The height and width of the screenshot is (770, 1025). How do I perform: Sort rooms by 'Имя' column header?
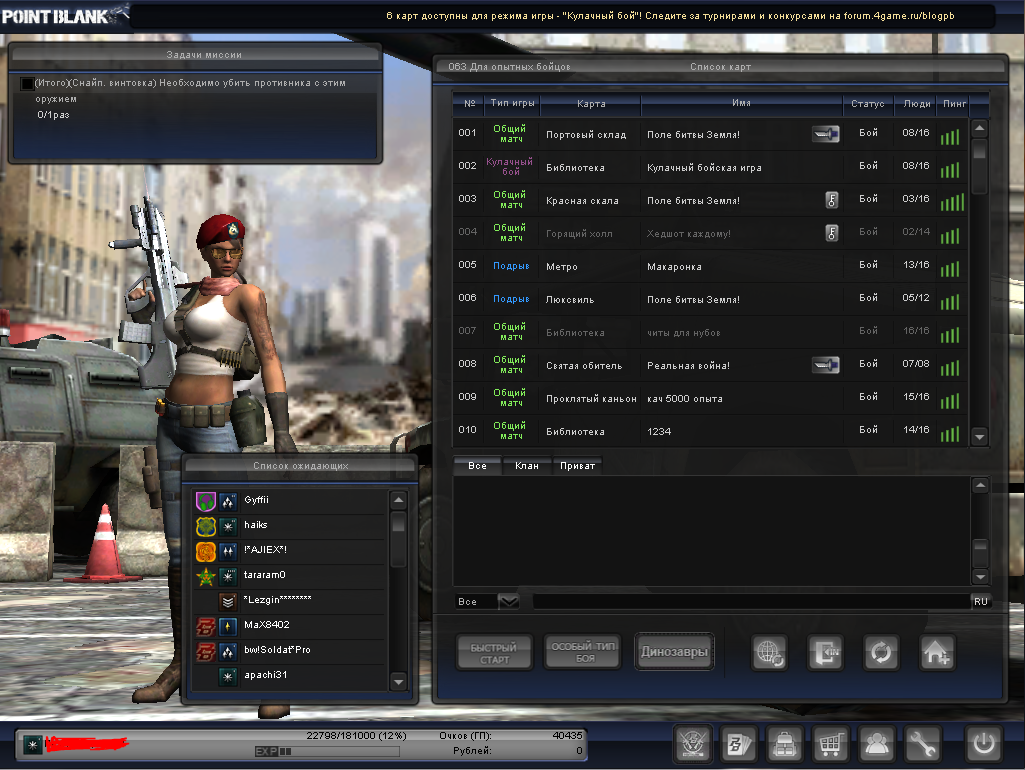pos(741,103)
